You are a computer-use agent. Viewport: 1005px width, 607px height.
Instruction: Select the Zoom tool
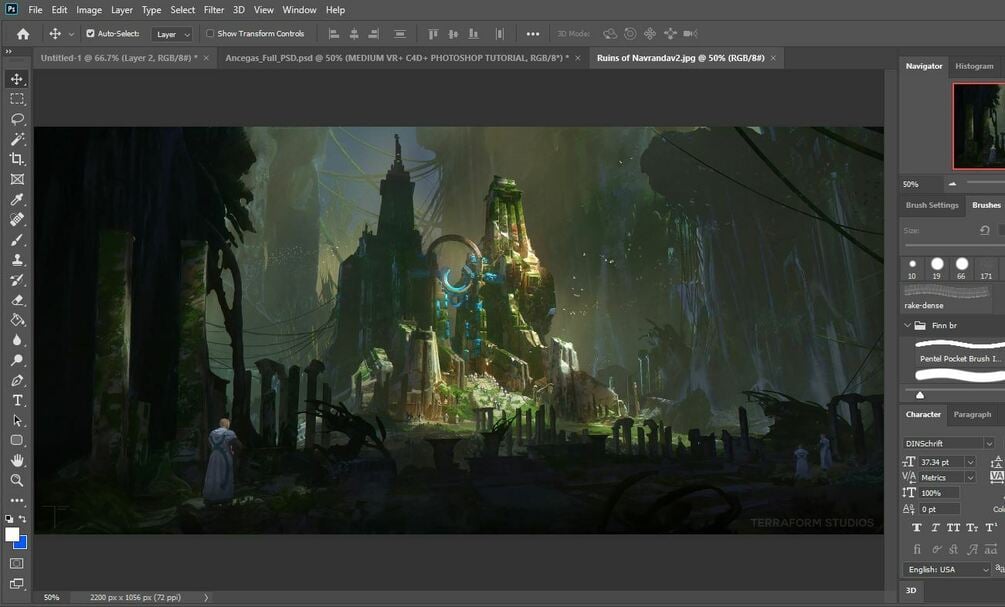[17, 480]
